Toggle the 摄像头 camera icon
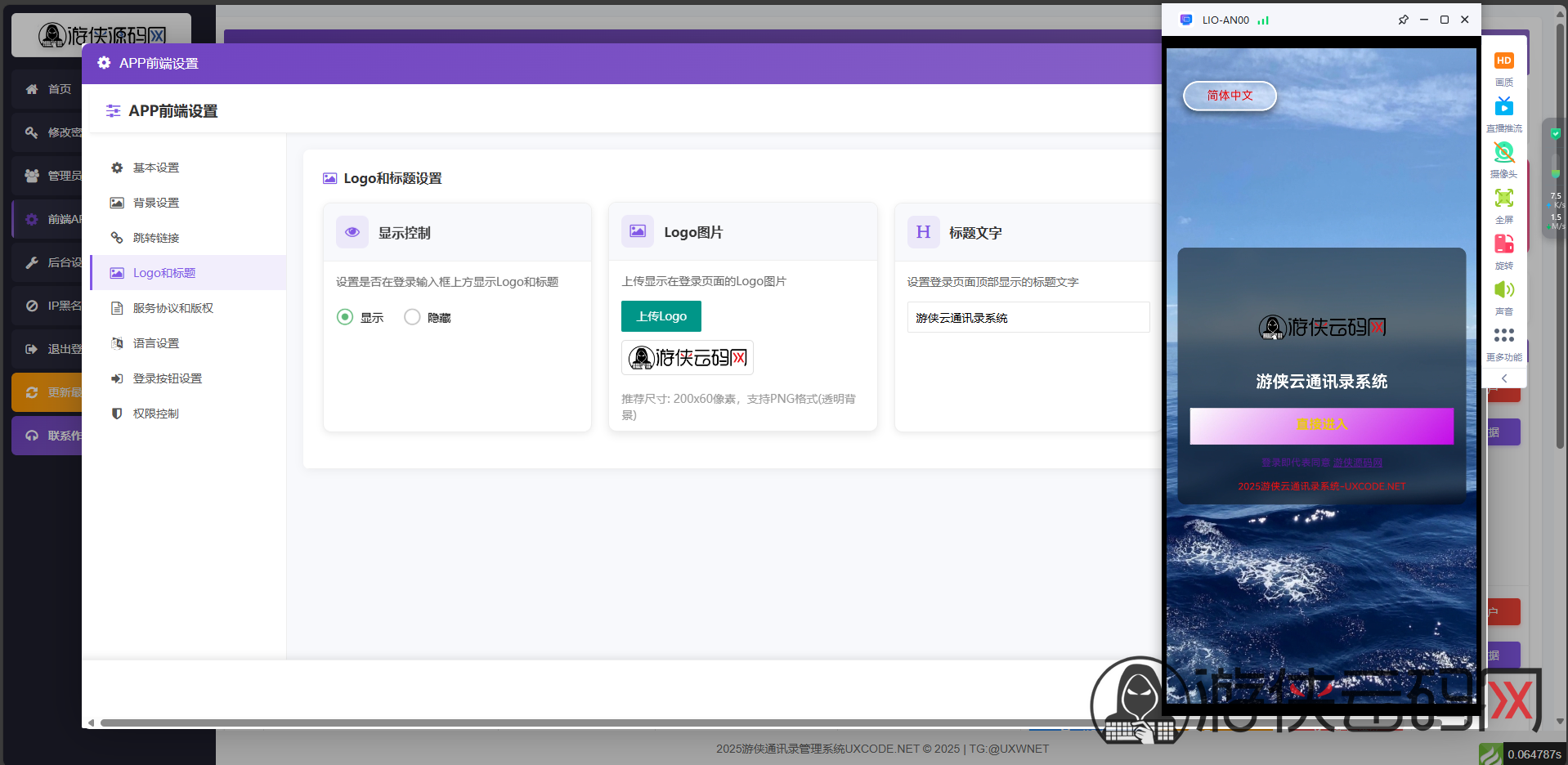This screenshot has height=765, width=1568. coord(1504,152)
